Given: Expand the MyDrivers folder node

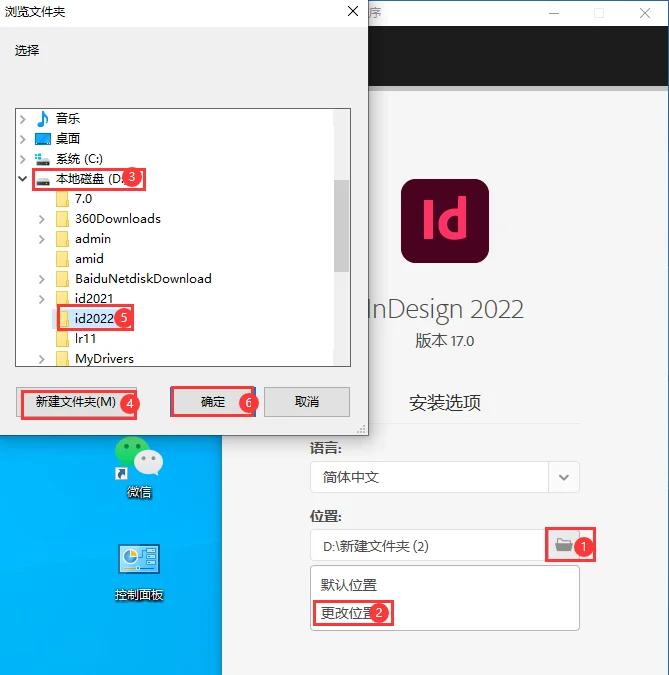Looking at the screenshot, I should click(42, 359).
